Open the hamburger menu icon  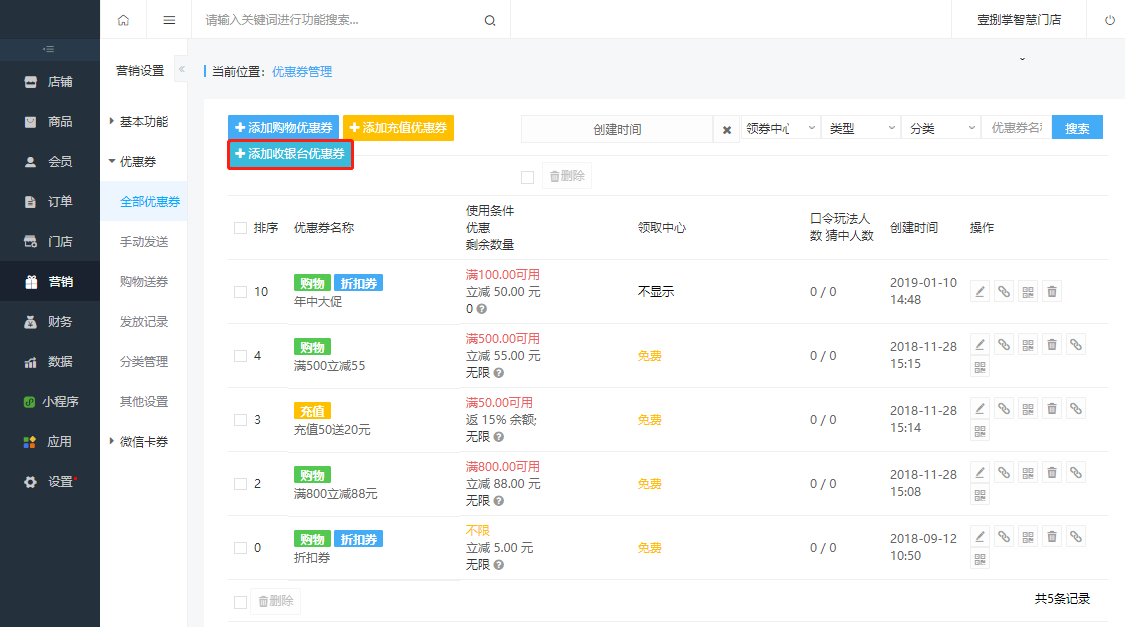click(169, 20)
